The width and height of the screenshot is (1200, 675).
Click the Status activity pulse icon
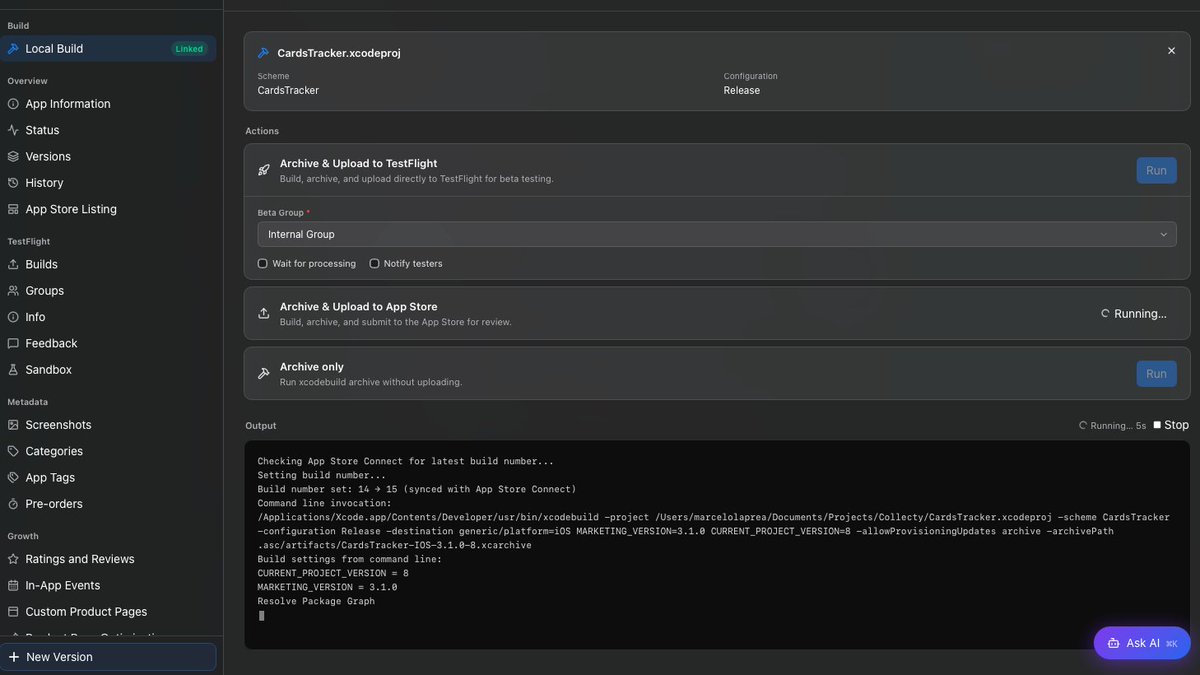[13, 130]
